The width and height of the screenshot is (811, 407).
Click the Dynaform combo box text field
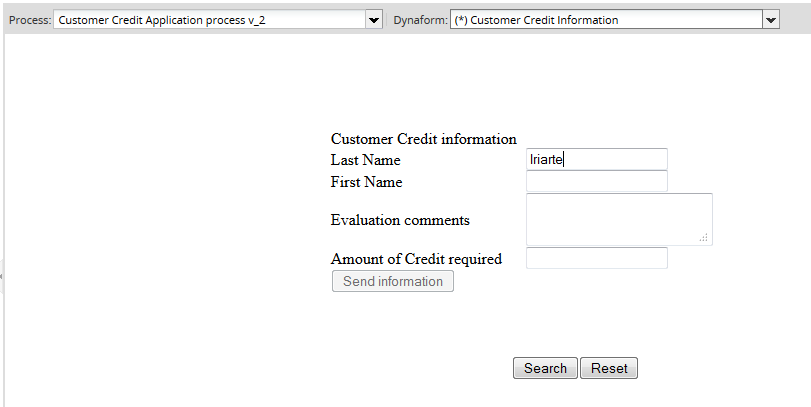point(605,20)
